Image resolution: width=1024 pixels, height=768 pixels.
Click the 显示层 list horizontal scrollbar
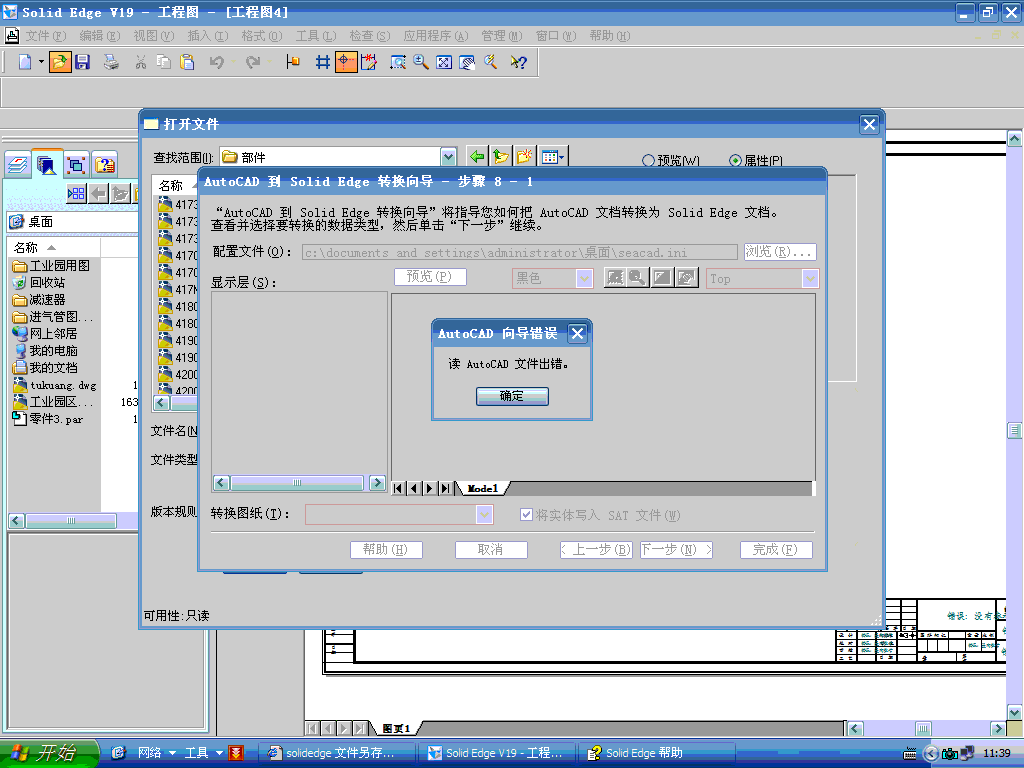point(299,483)
